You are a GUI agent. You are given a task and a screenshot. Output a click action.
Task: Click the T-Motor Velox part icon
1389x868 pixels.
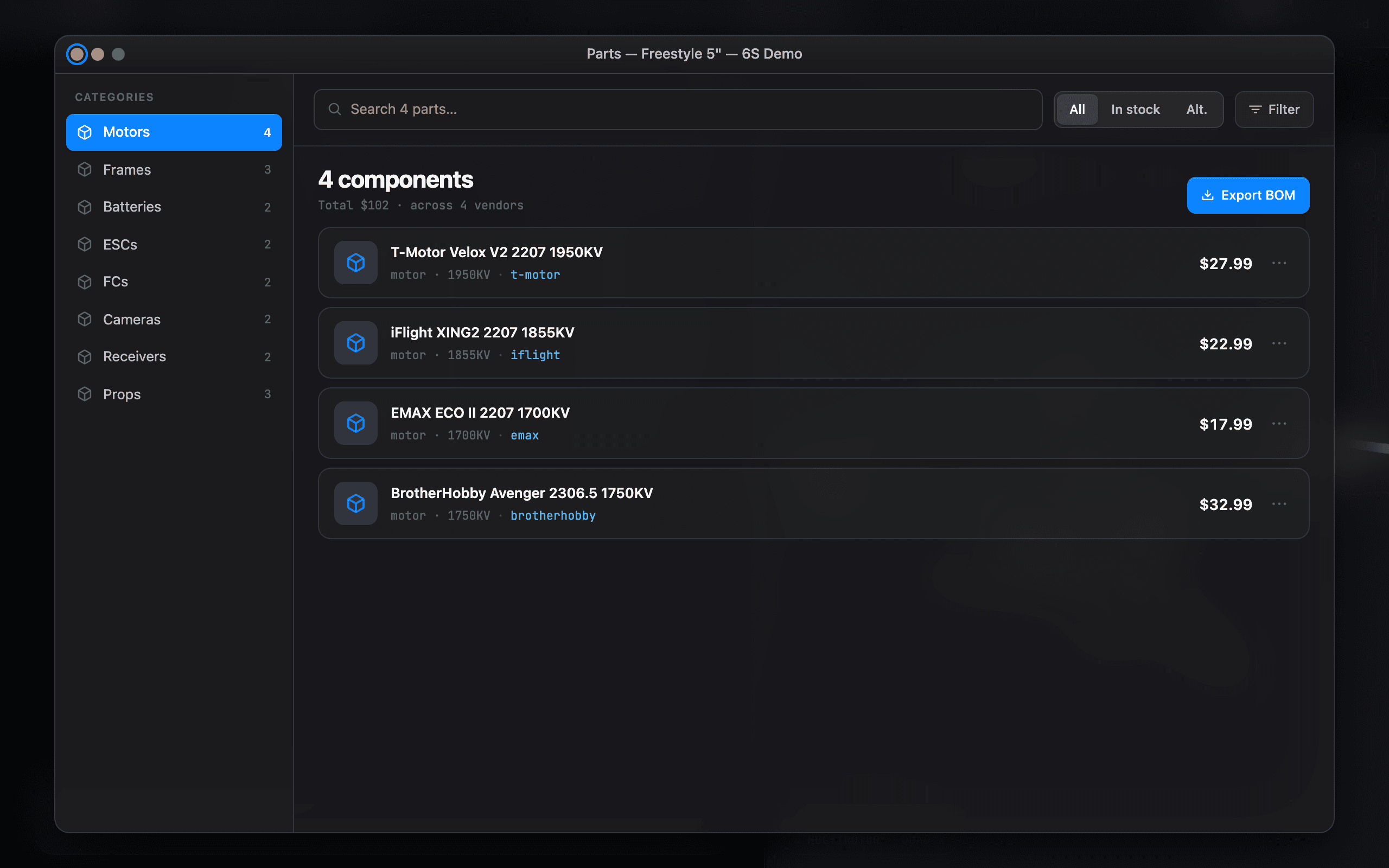click(356, 263)
